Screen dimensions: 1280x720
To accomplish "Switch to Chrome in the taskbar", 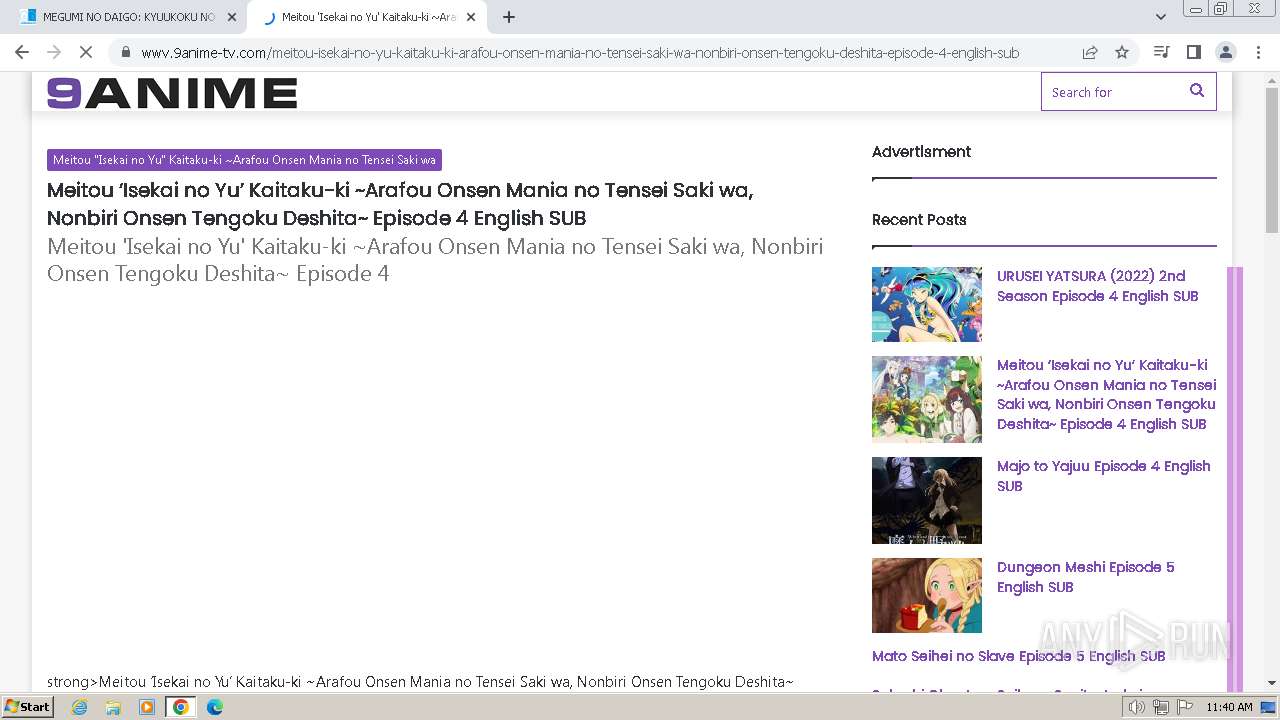I will 180,707.
